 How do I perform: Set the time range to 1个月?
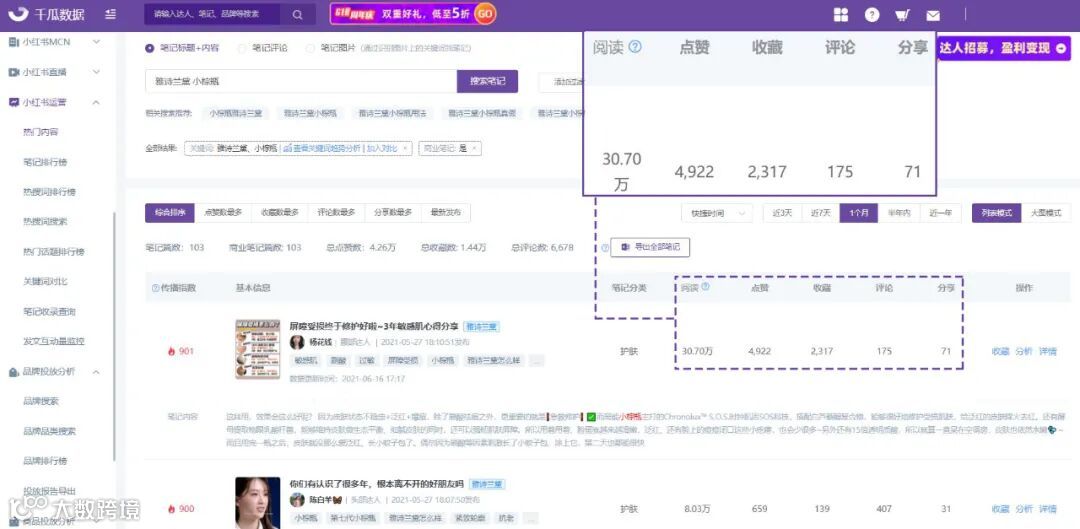(859, 213)
